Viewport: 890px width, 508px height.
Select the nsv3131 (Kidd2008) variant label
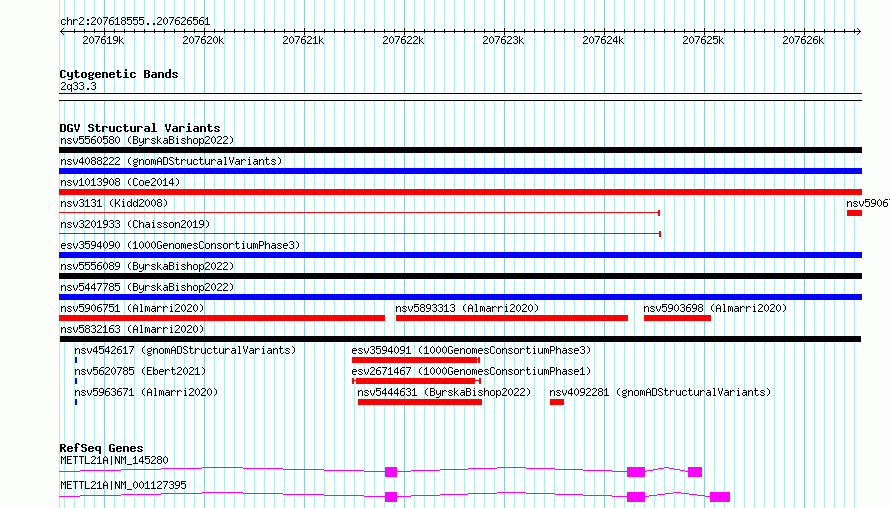click(114, 203)
